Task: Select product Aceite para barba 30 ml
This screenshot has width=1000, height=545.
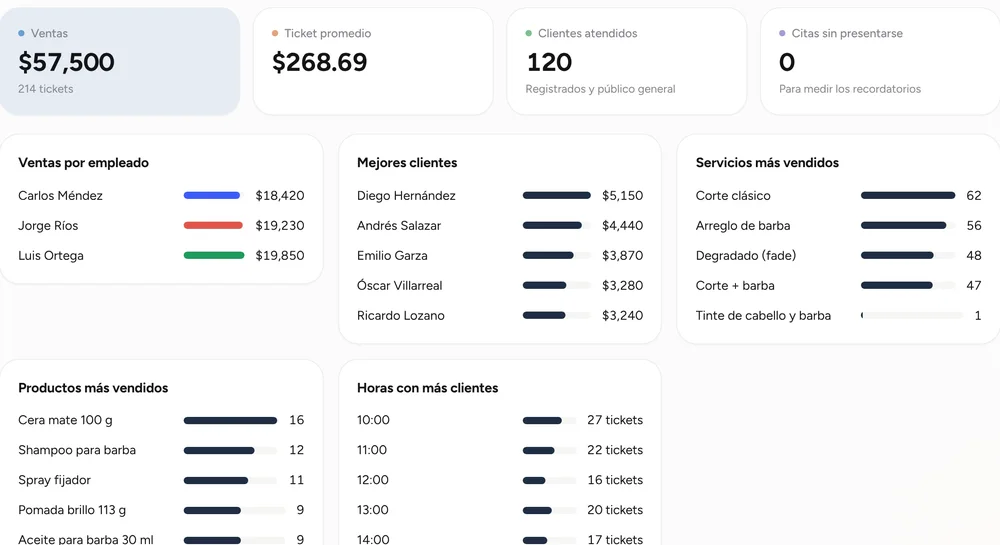Action: (86, 539)
